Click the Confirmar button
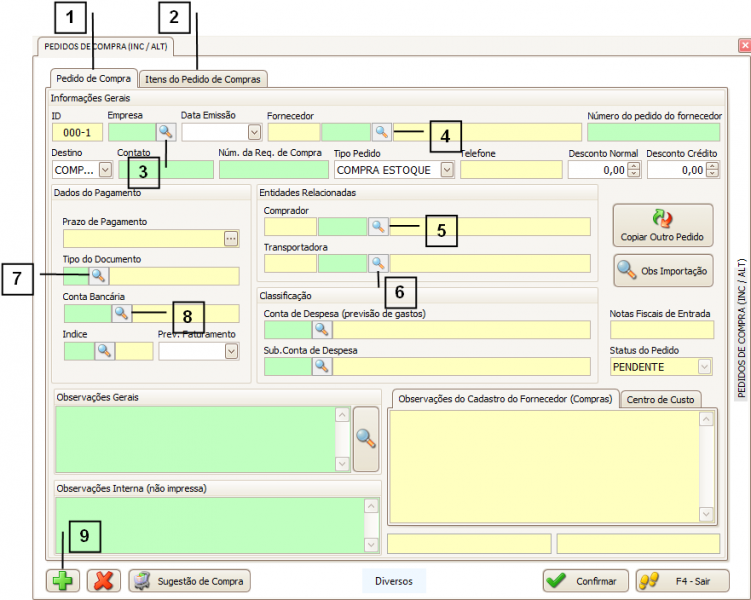The image size is (751, 600). pos(585,580)
